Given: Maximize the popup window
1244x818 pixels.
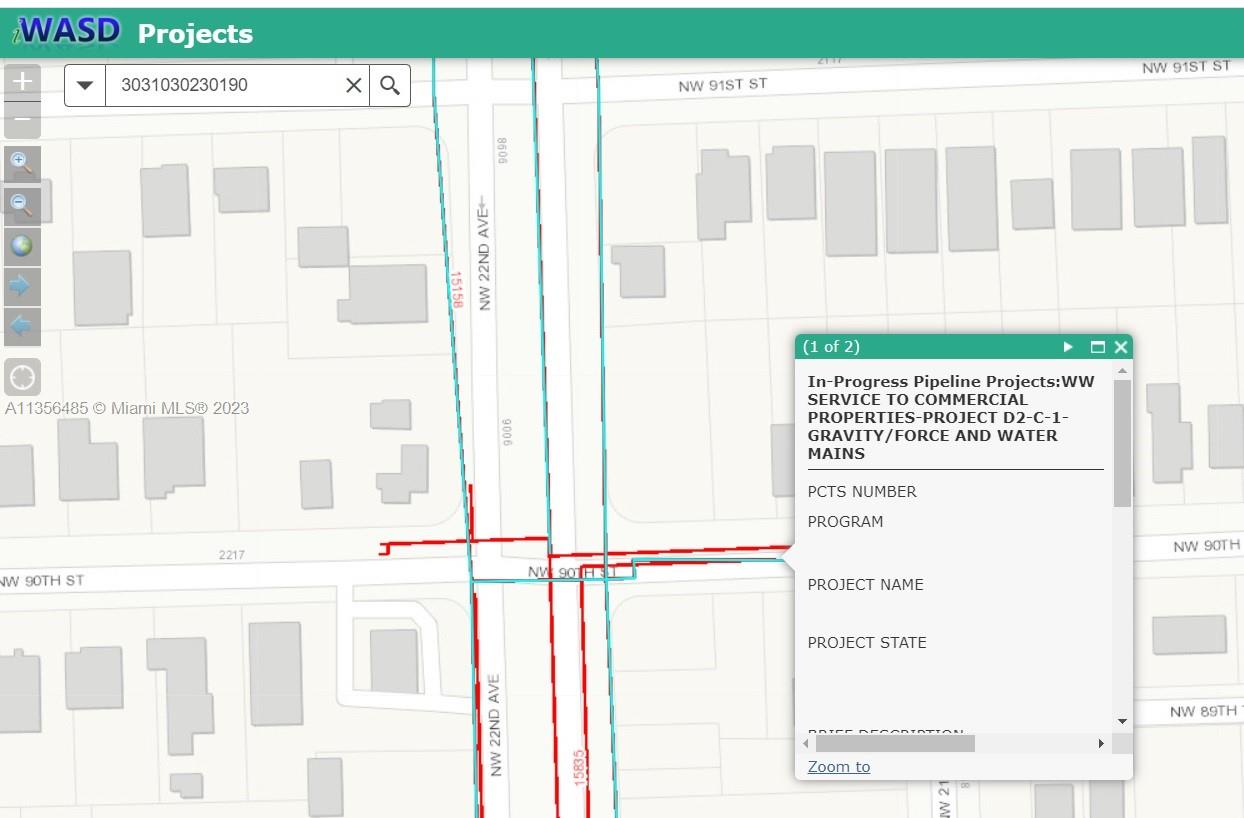Looking at the screenshot, I should (x=1098, y=347).
